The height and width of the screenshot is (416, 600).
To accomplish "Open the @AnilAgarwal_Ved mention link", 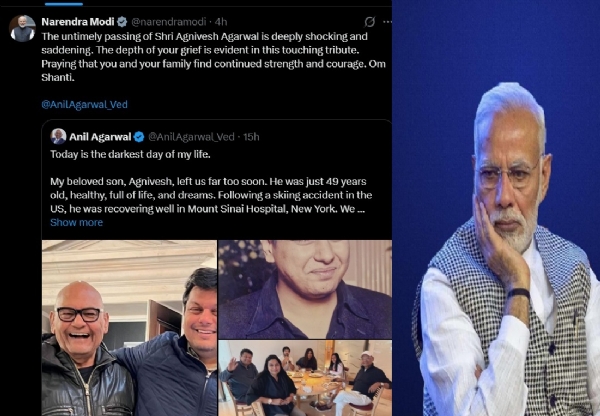I will 84,103.
